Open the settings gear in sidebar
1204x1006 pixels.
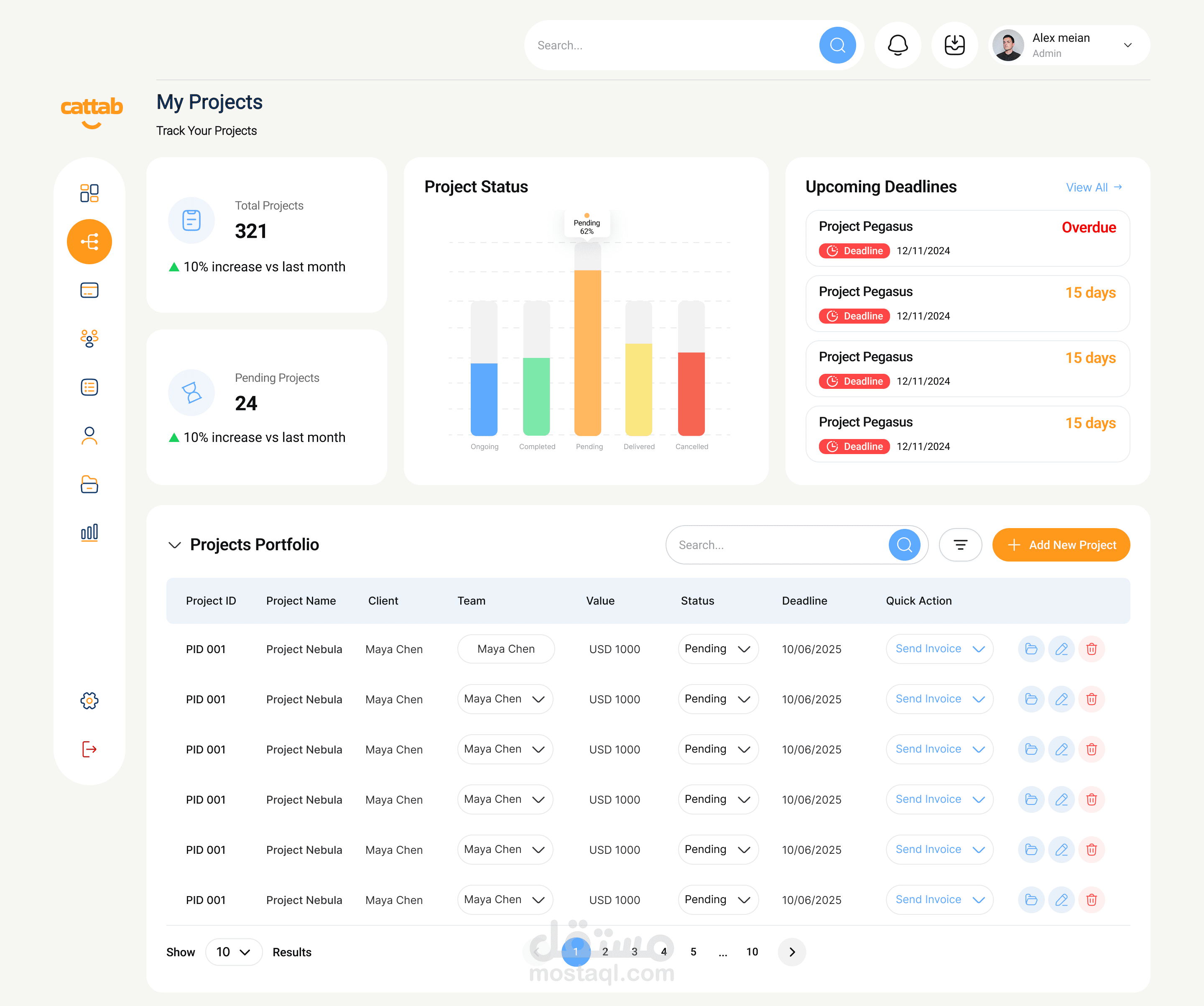pos(89,700)
